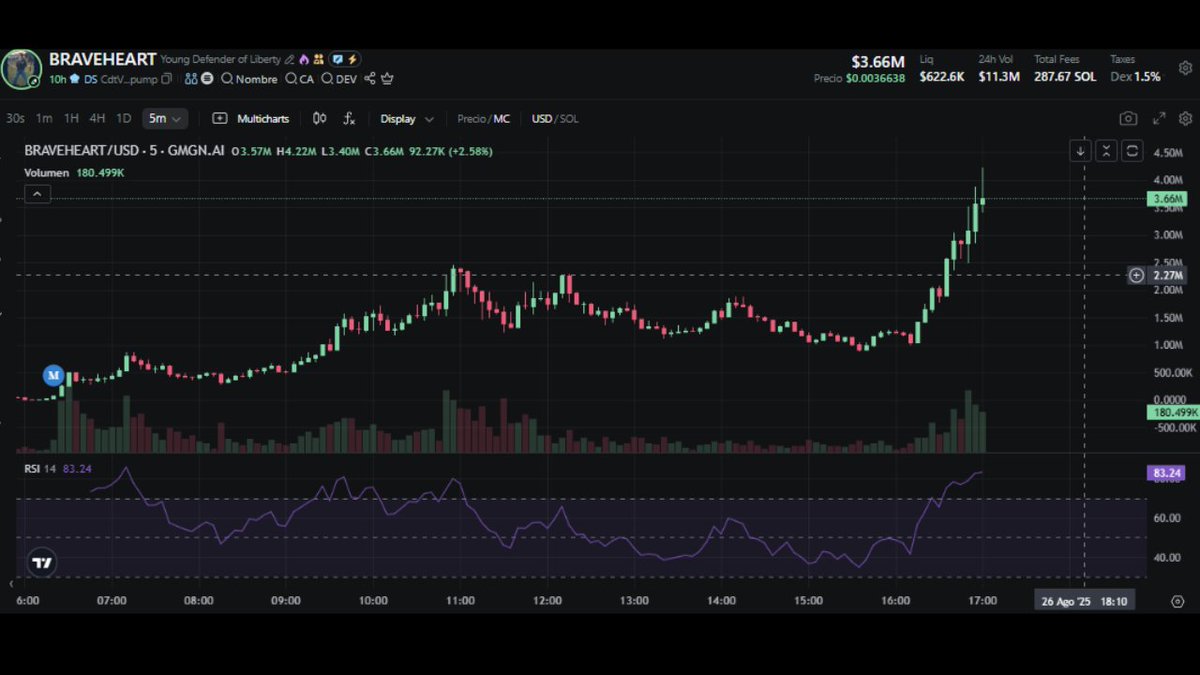Click the edit pencil icon beside token name

pos(289,60)
